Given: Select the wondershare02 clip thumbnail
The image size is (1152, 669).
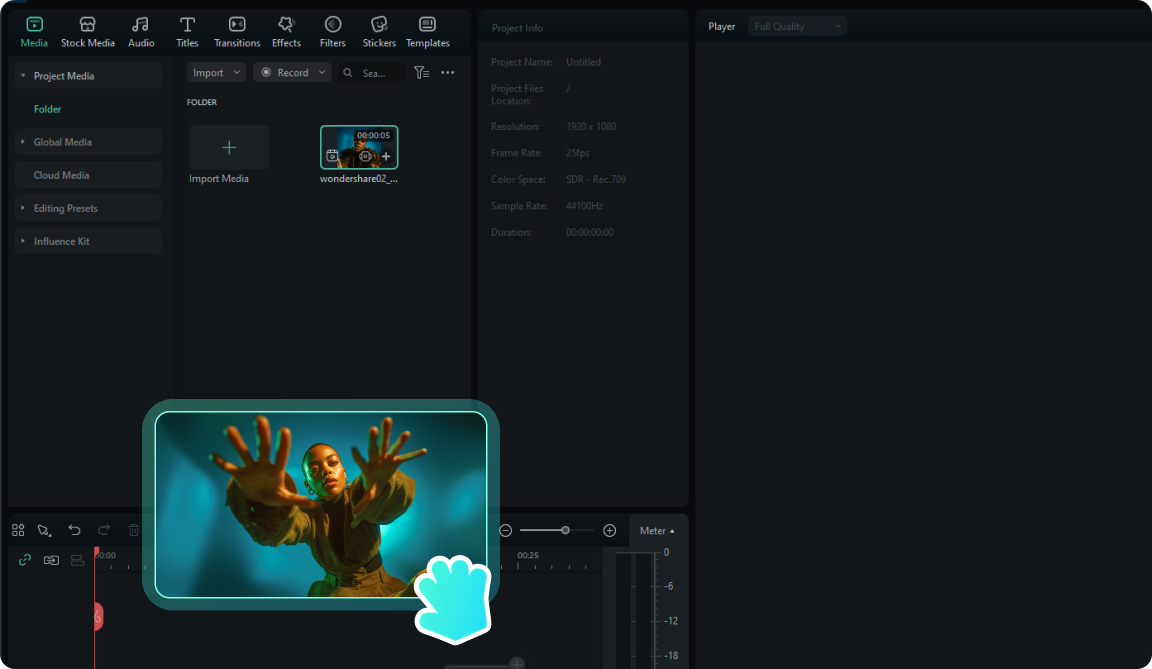Looking at the screenshot, I should pyautogui.click(x=359, y=147).
